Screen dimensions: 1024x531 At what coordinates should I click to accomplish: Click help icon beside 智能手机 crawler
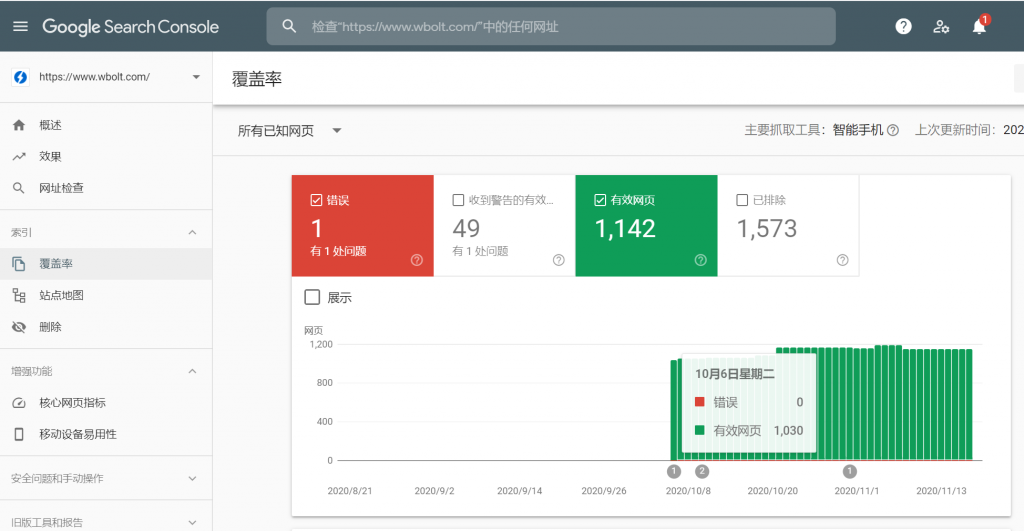[x=893, y=130]
